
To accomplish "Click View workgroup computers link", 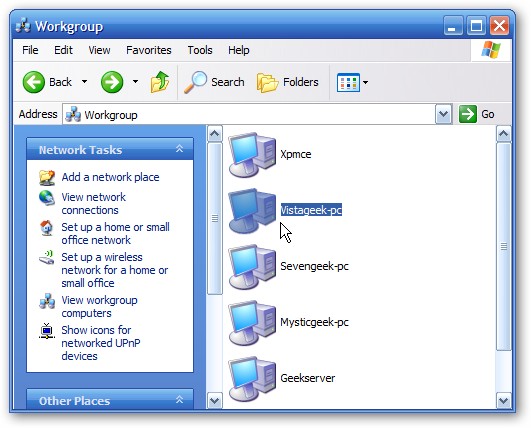I will [x=99, y=306].
